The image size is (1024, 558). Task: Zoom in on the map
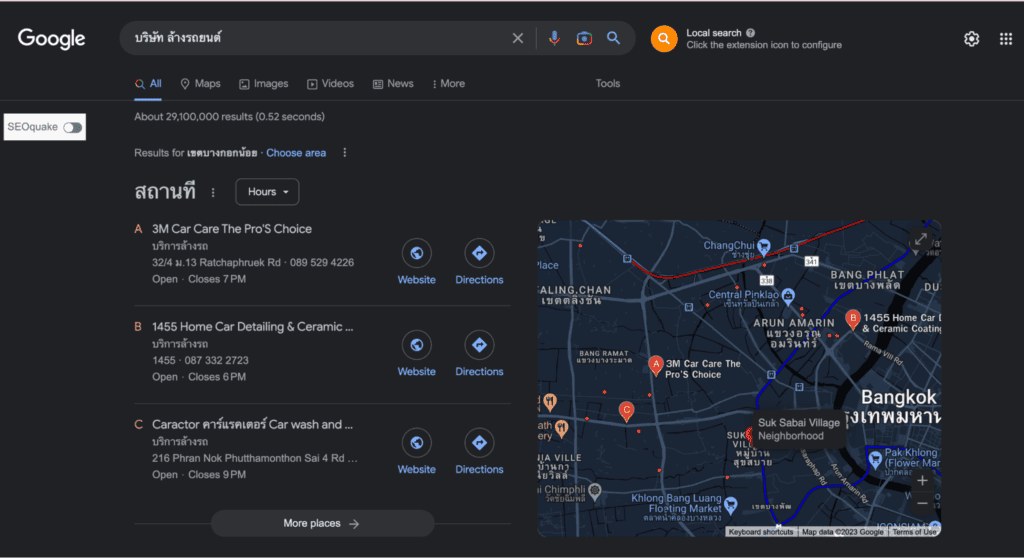pos(922,481)
